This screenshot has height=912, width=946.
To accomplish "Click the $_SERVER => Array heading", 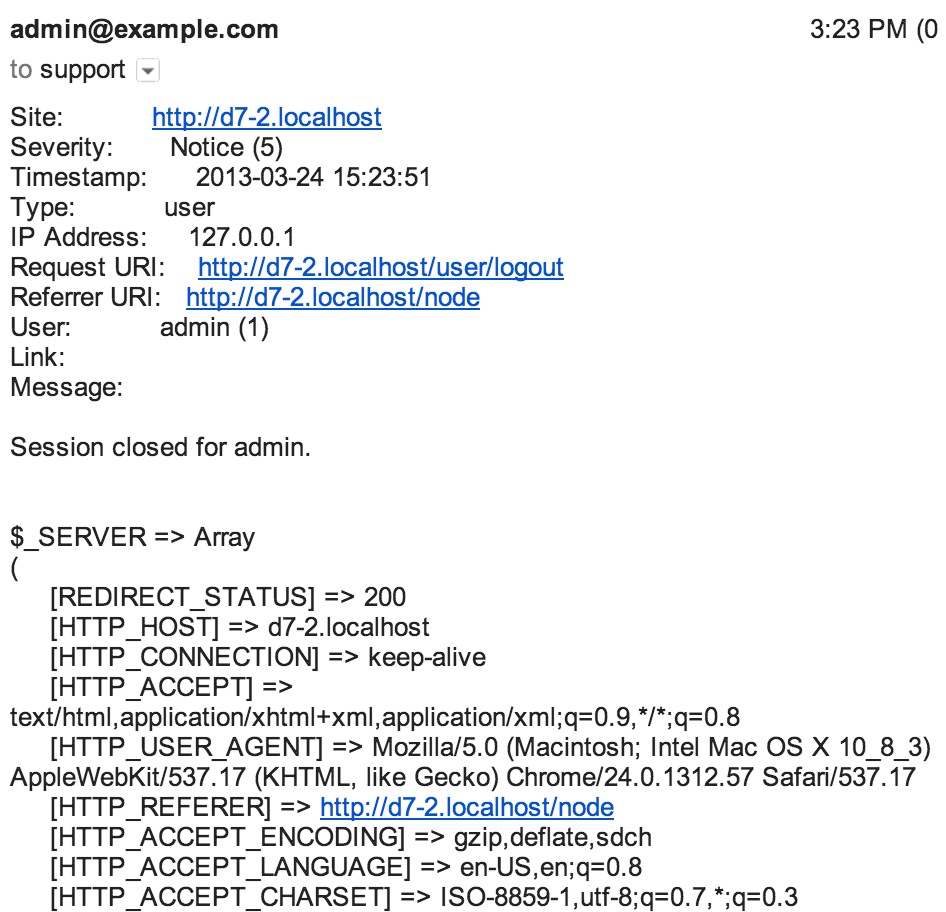I will [133, 537].
